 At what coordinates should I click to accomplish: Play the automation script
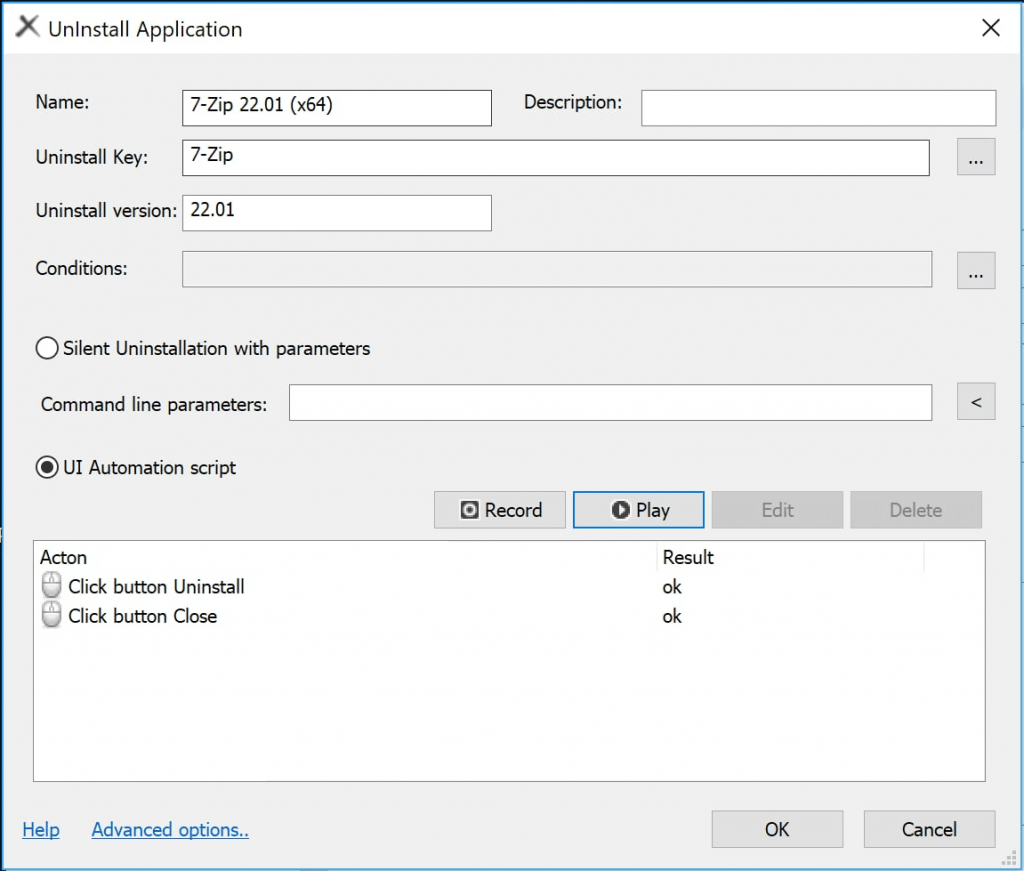point(639,510)
